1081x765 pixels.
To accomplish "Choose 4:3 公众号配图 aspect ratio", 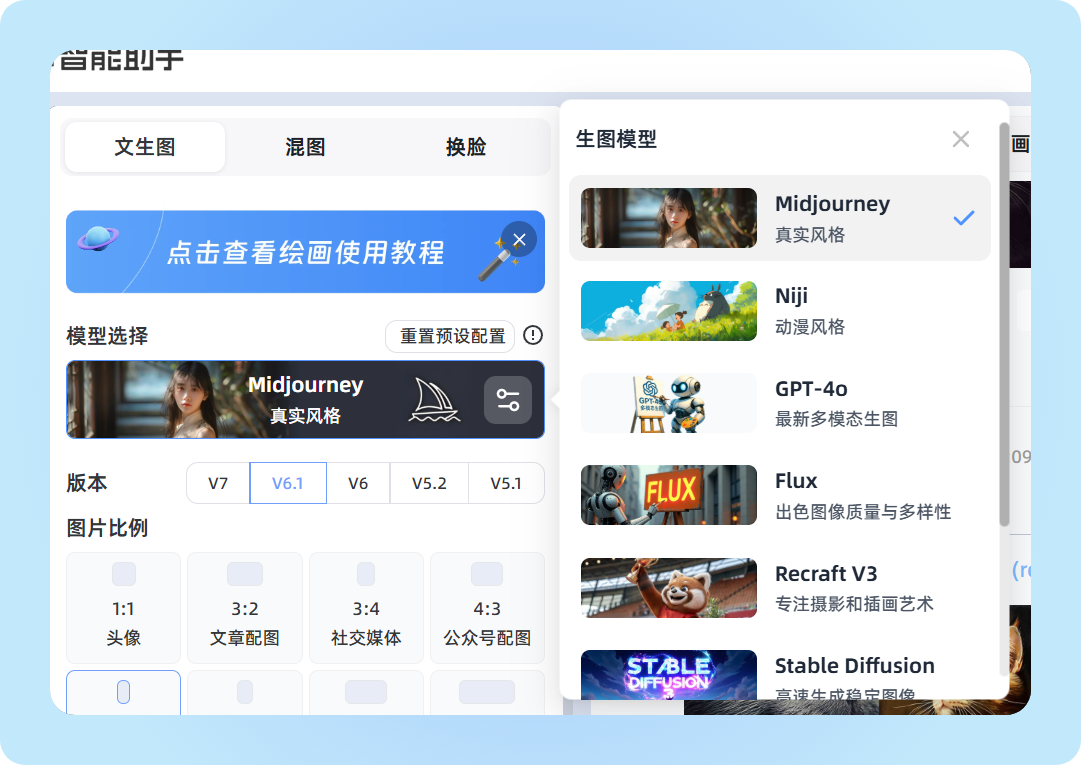I will (487, 608).
